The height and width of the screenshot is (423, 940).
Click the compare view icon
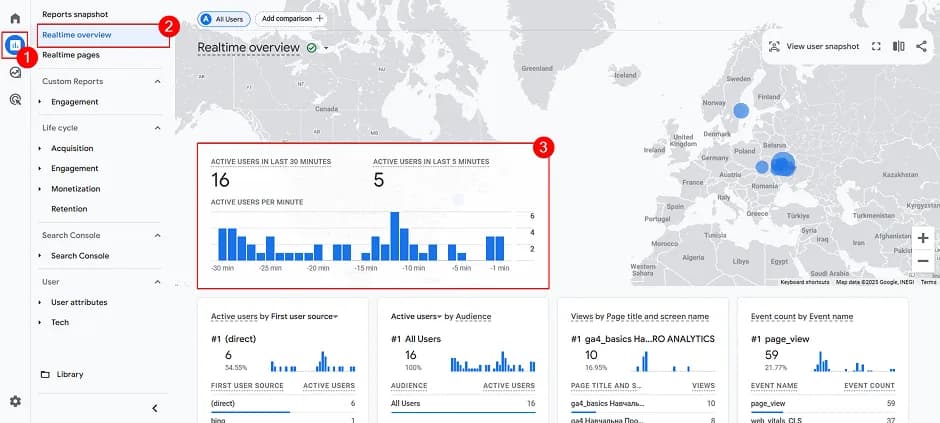[899, 46]
